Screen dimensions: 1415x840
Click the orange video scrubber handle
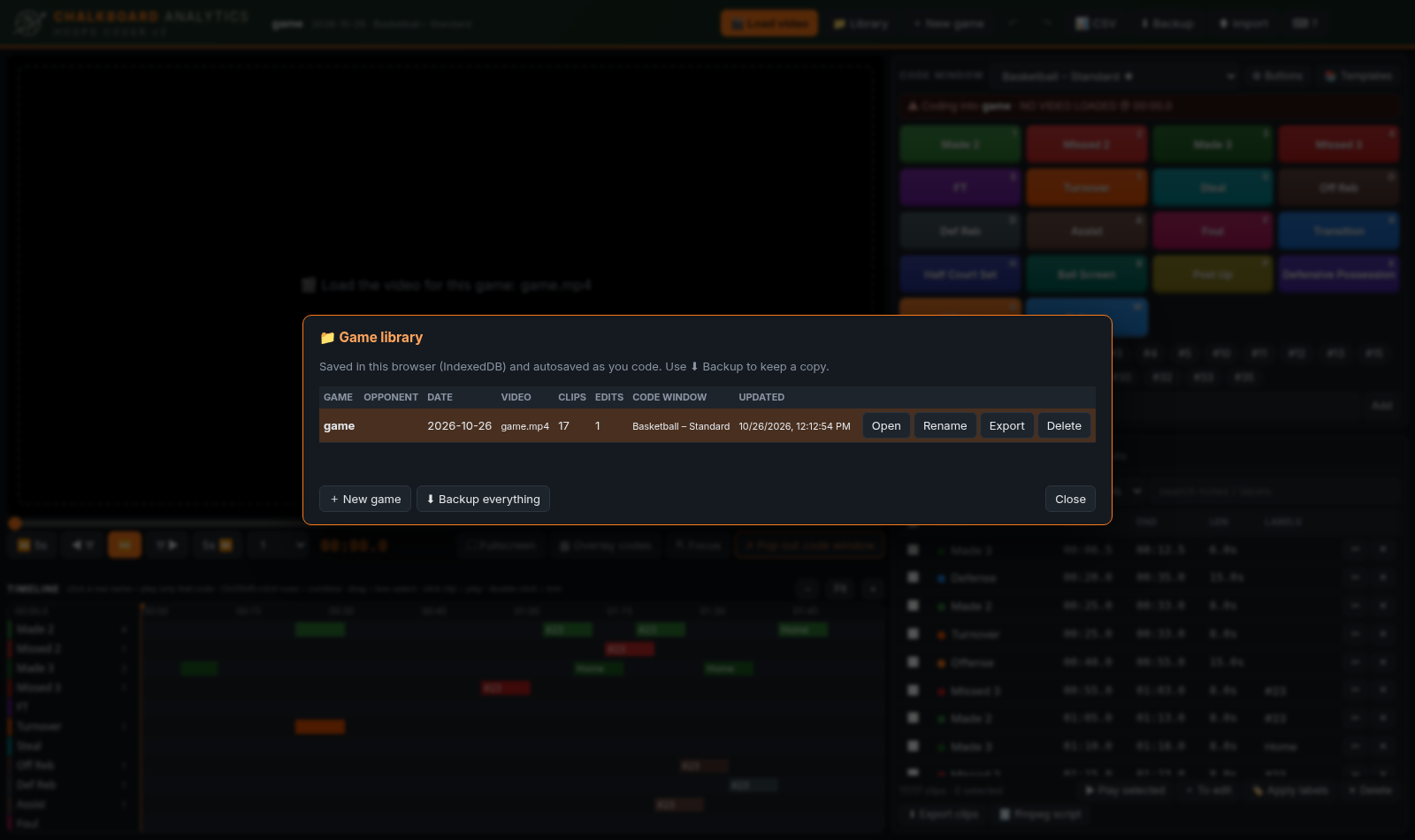14,523
